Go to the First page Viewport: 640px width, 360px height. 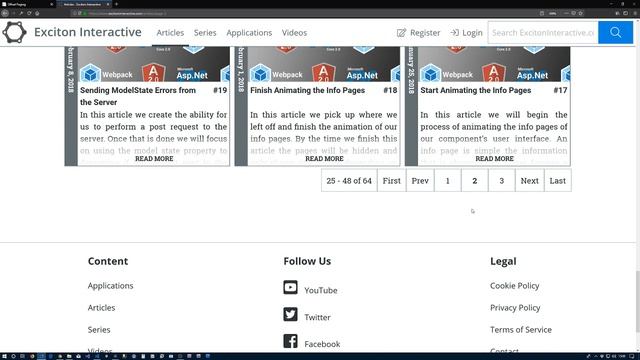pos(391,180)
